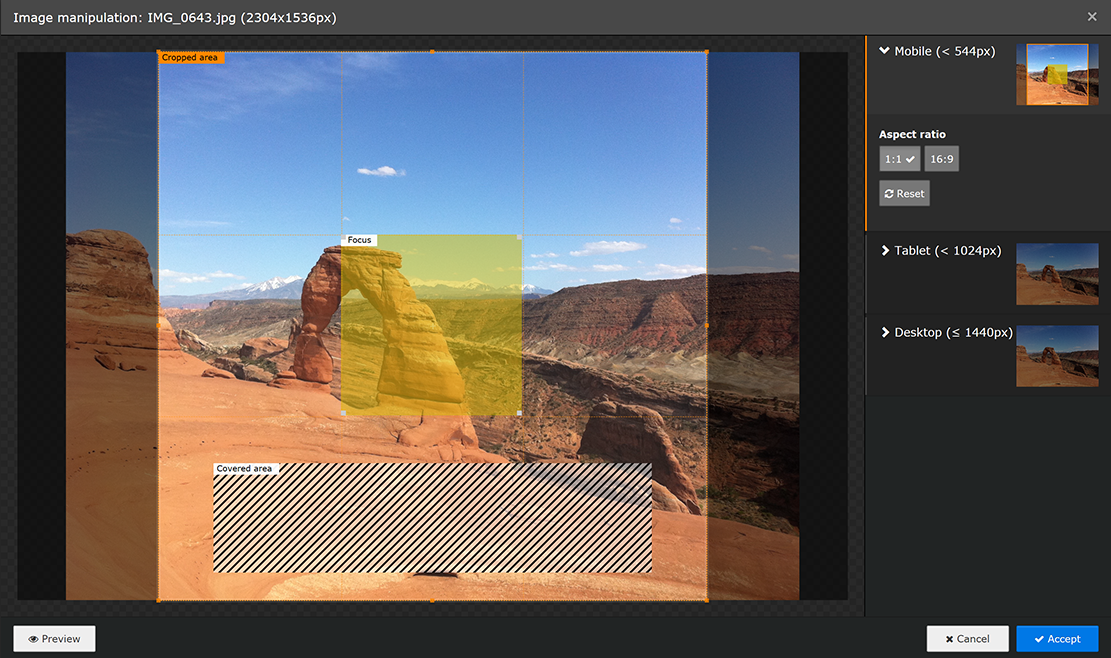Click the Mobile crop preview thumbnail
This screenshot has width=1111, height=658.
coord(1057,73)
